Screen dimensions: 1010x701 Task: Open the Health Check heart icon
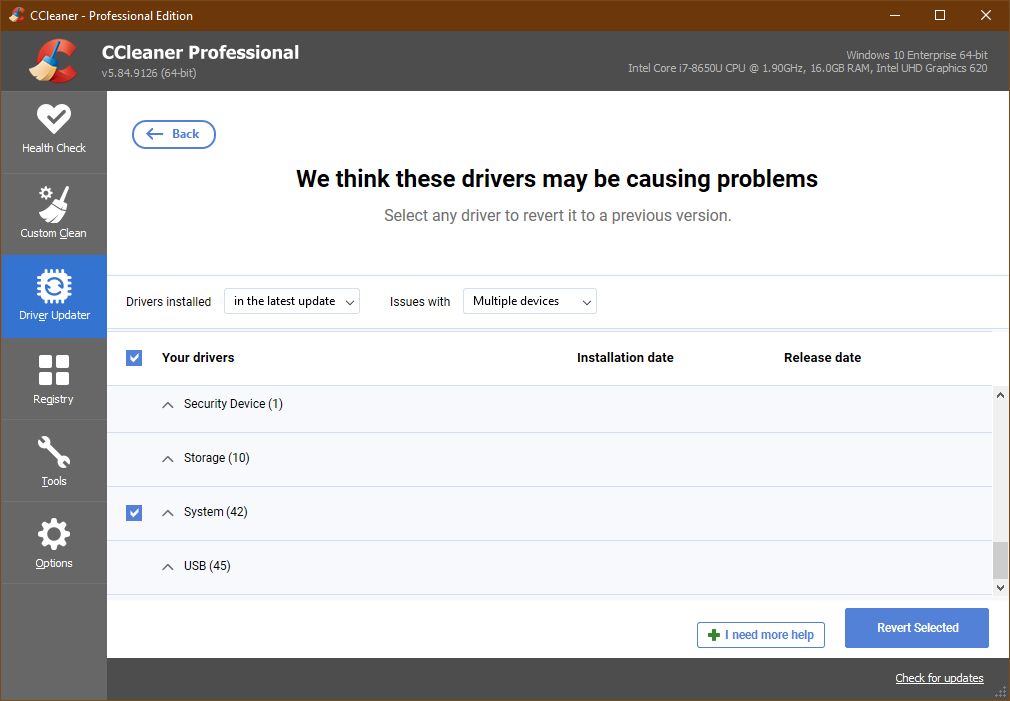point(53,119)
